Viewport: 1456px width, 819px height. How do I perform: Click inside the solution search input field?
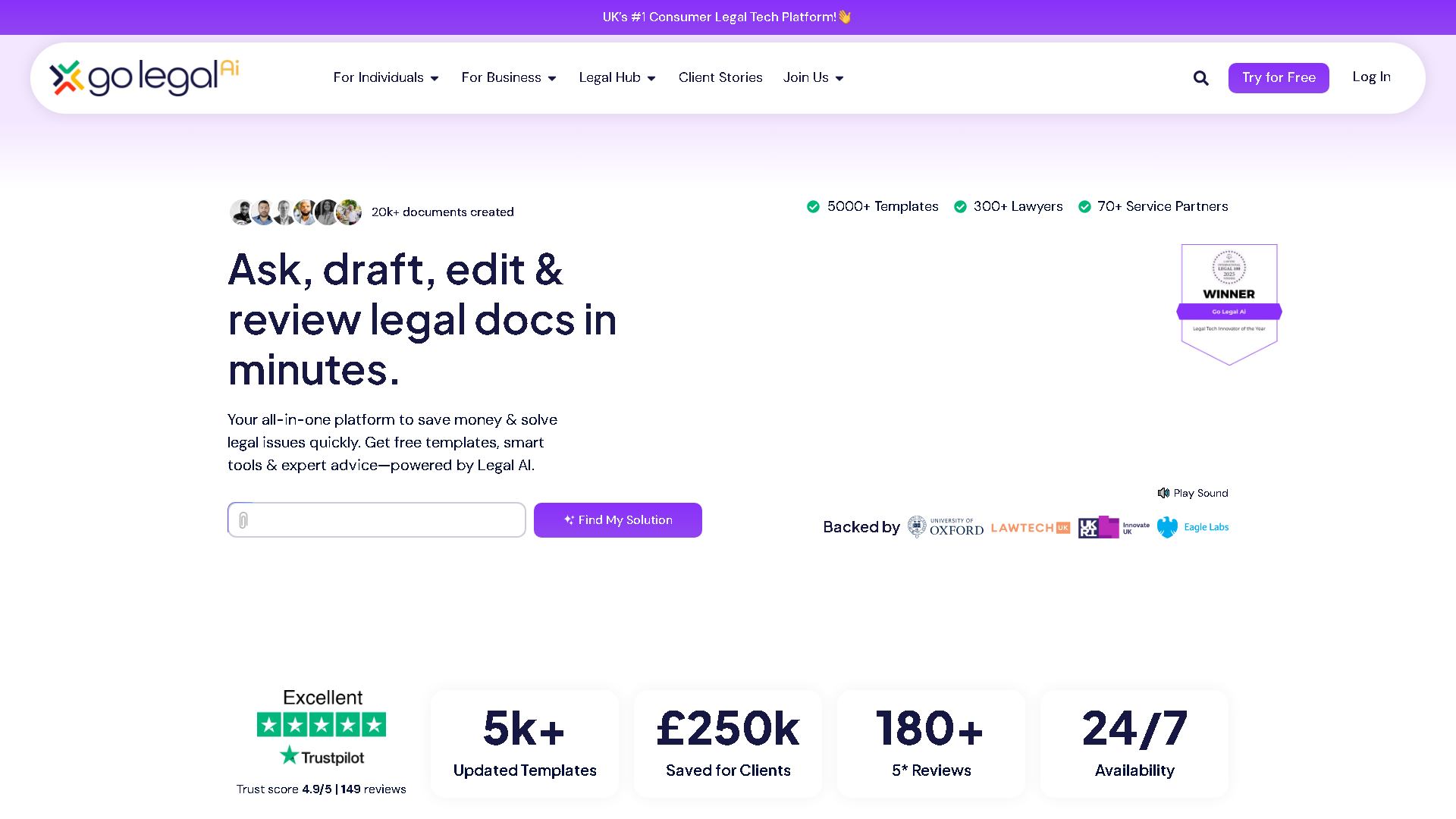pos(379,519)
